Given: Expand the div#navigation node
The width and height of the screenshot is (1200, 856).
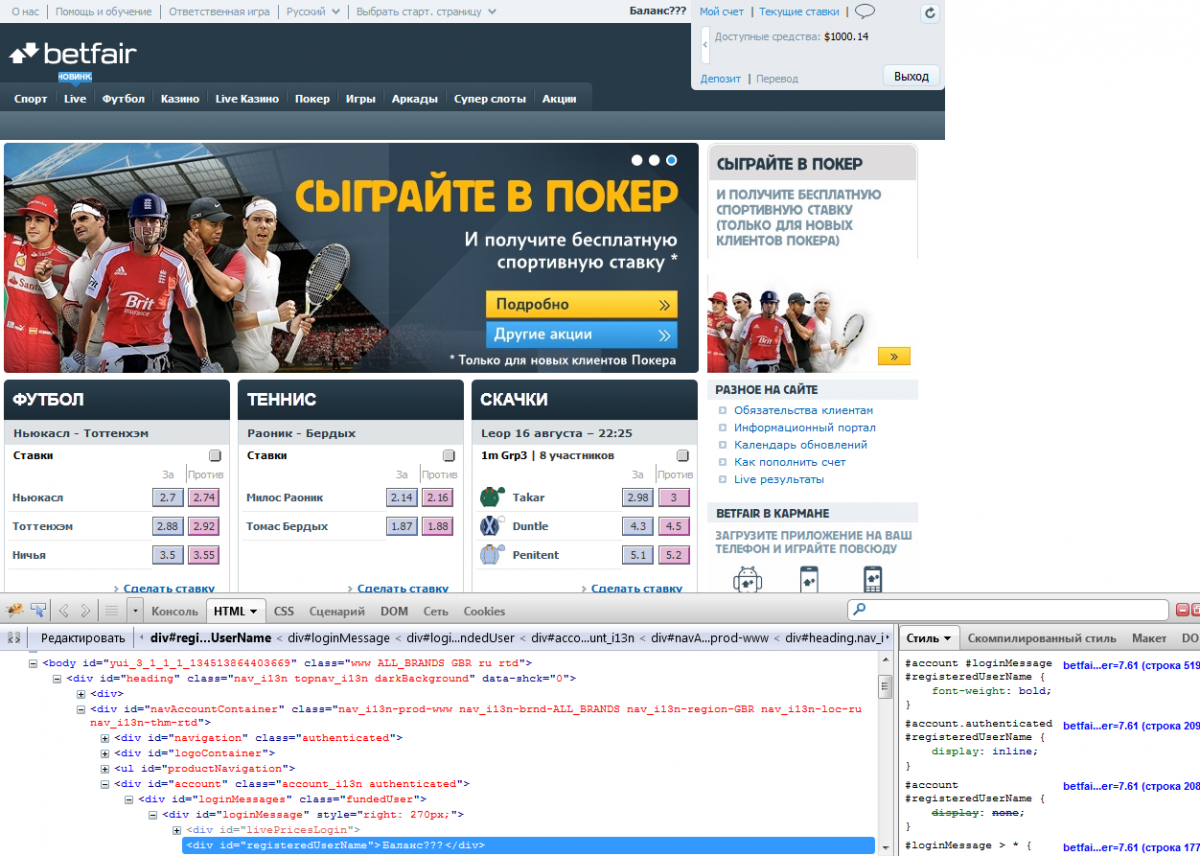Looking at the screenshot, I should (x=105, y=738).
